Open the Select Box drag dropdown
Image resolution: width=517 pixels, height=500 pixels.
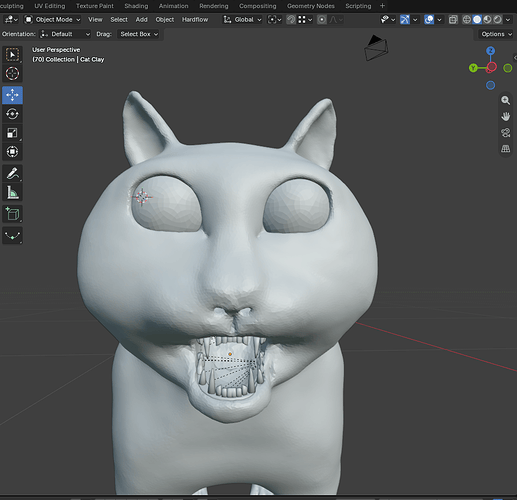click(139, 34)
